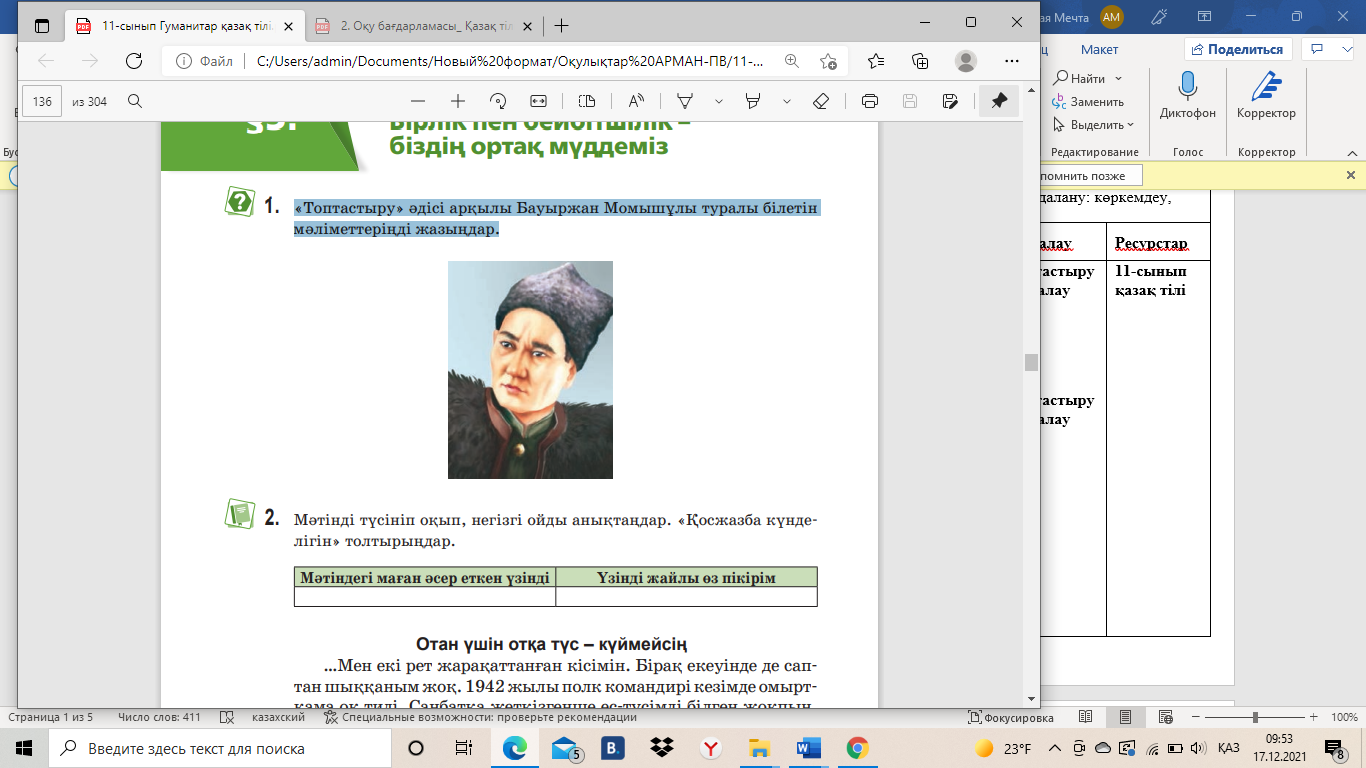Viewport: 1366px width, 768px height.
Task: Open the Корректор editor in Word
Action: coord(1266,97)
